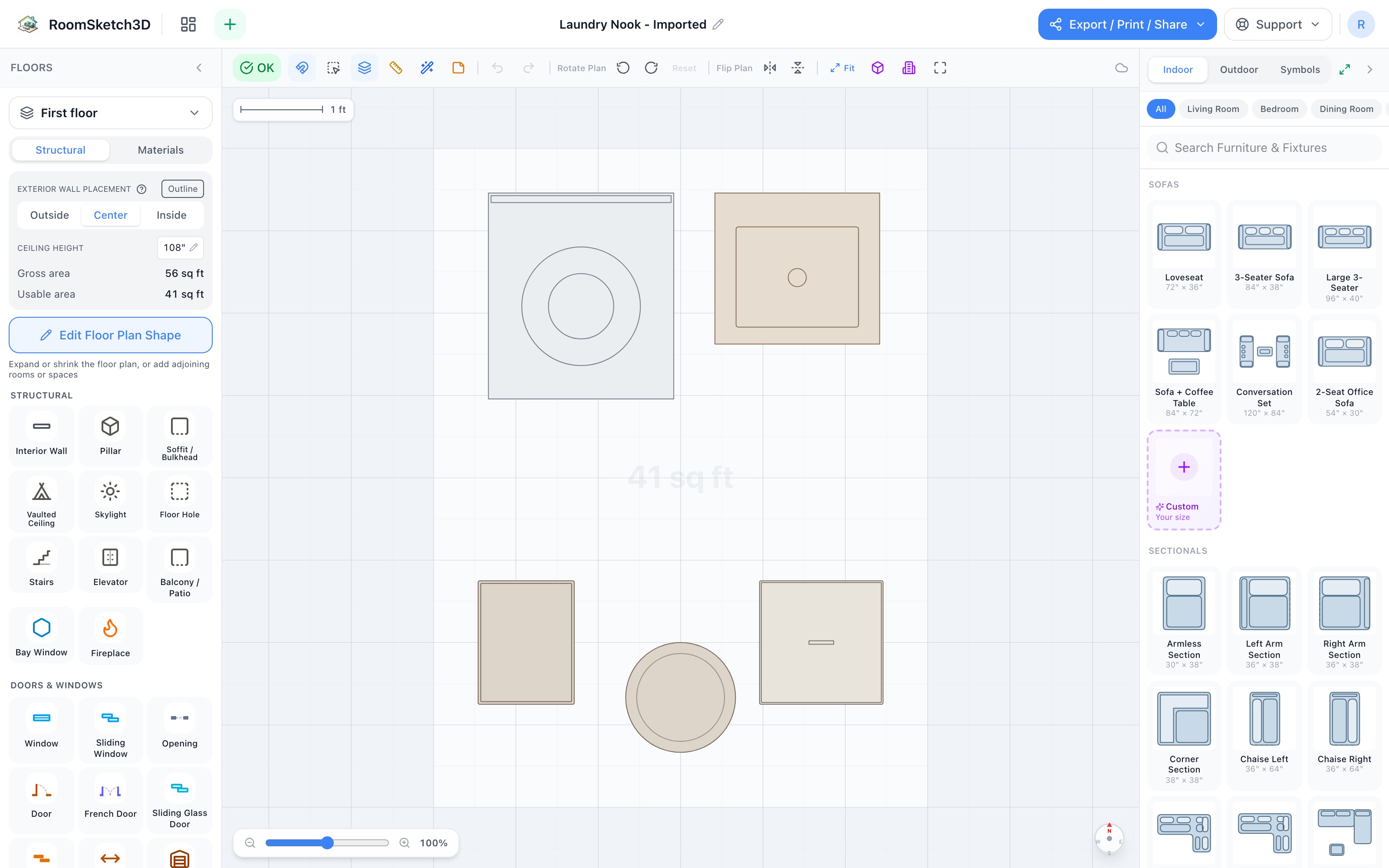The image size is (1389, 868).
Task: Click the OK status indicator
Action: pyautogui.click(x=257, y=68)
